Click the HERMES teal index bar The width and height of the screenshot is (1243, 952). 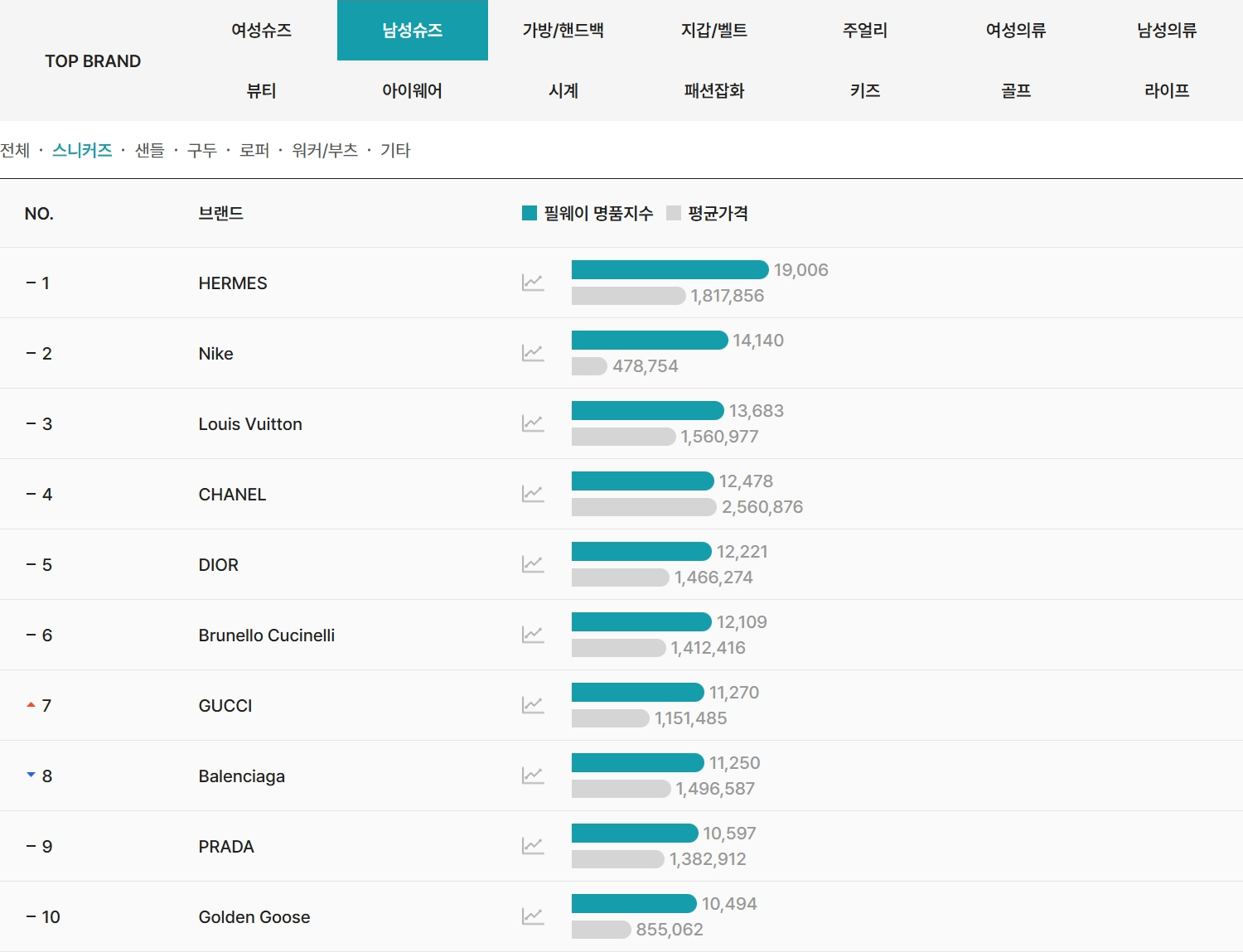coord(670,269)
